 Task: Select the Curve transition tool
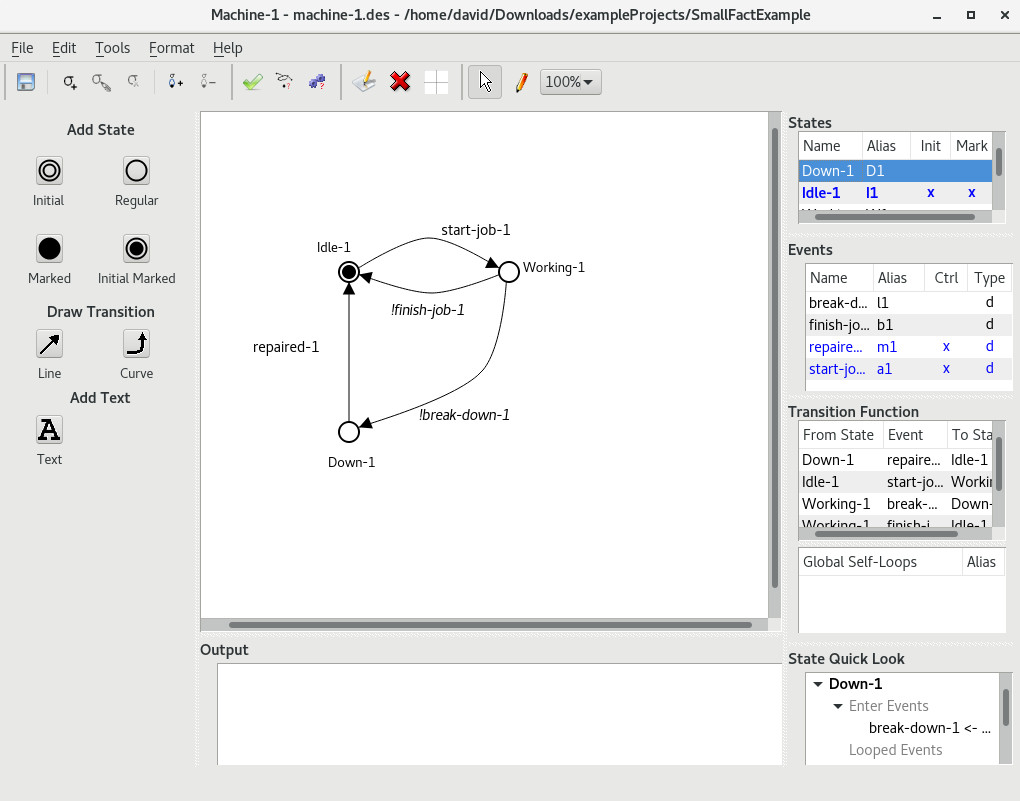coord(136,344)
